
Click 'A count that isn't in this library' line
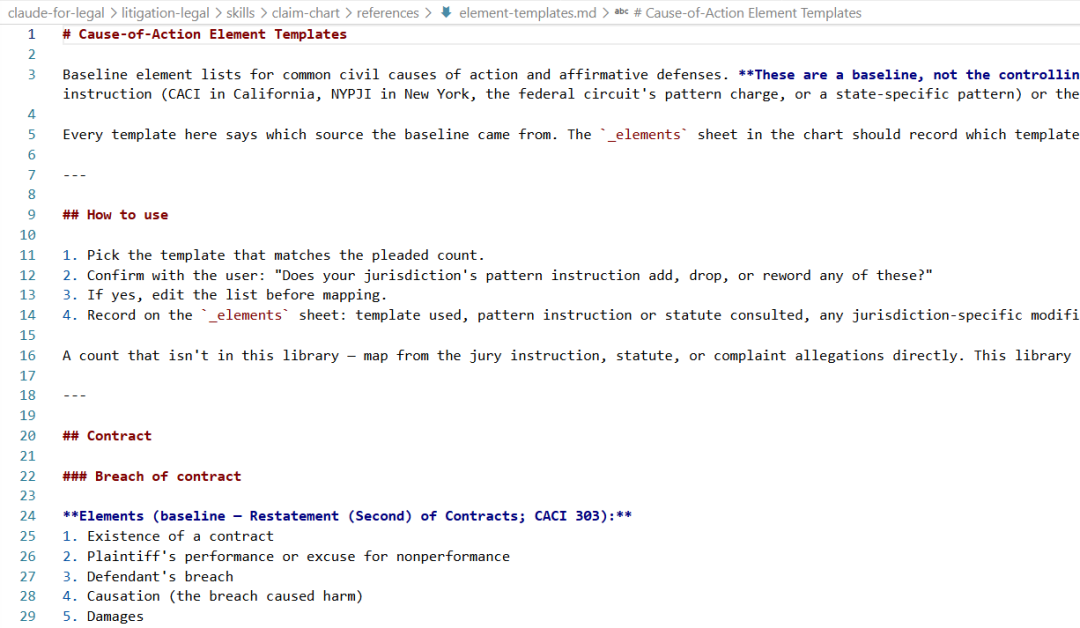pos(567,356)
